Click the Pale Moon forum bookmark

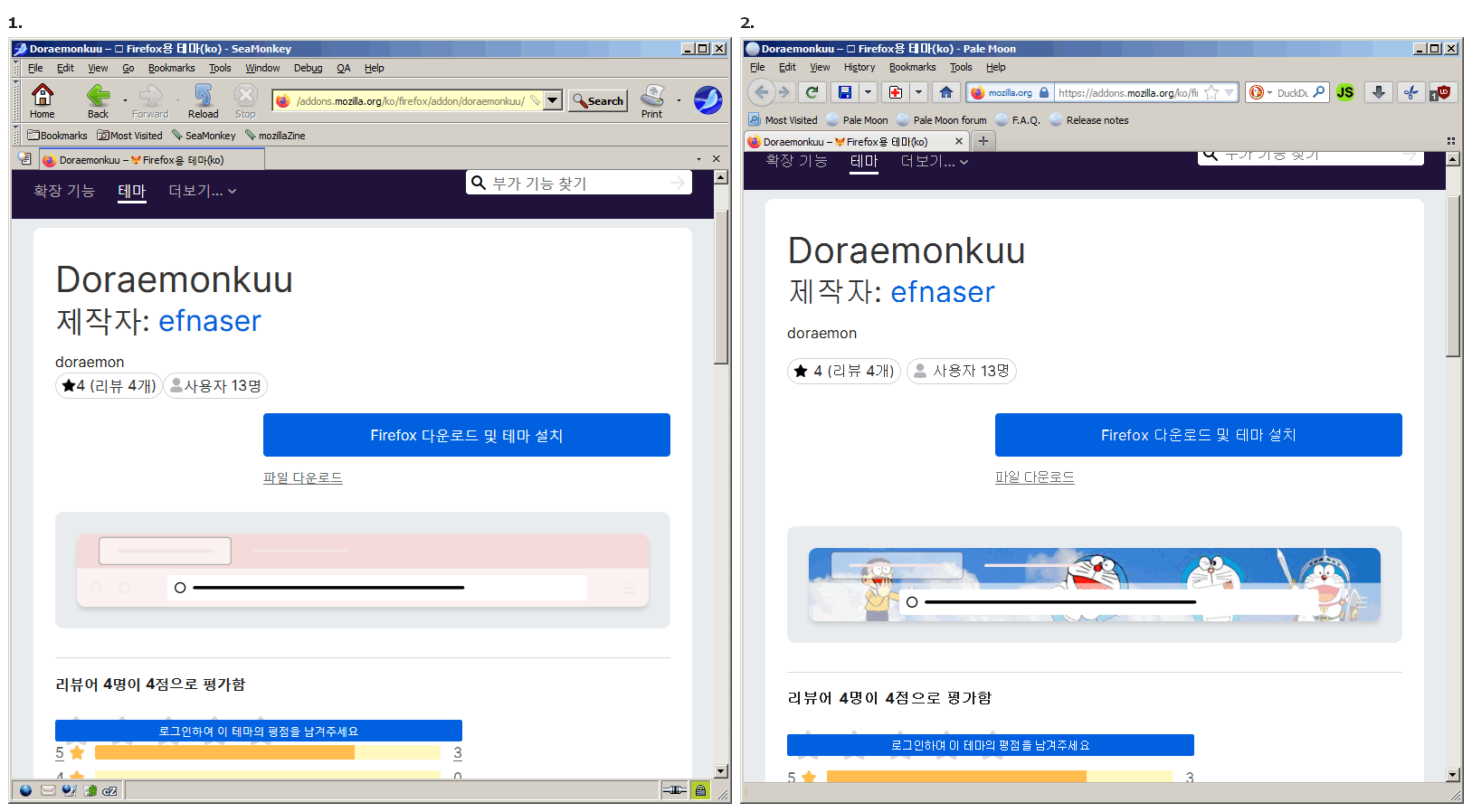point(942,120)
